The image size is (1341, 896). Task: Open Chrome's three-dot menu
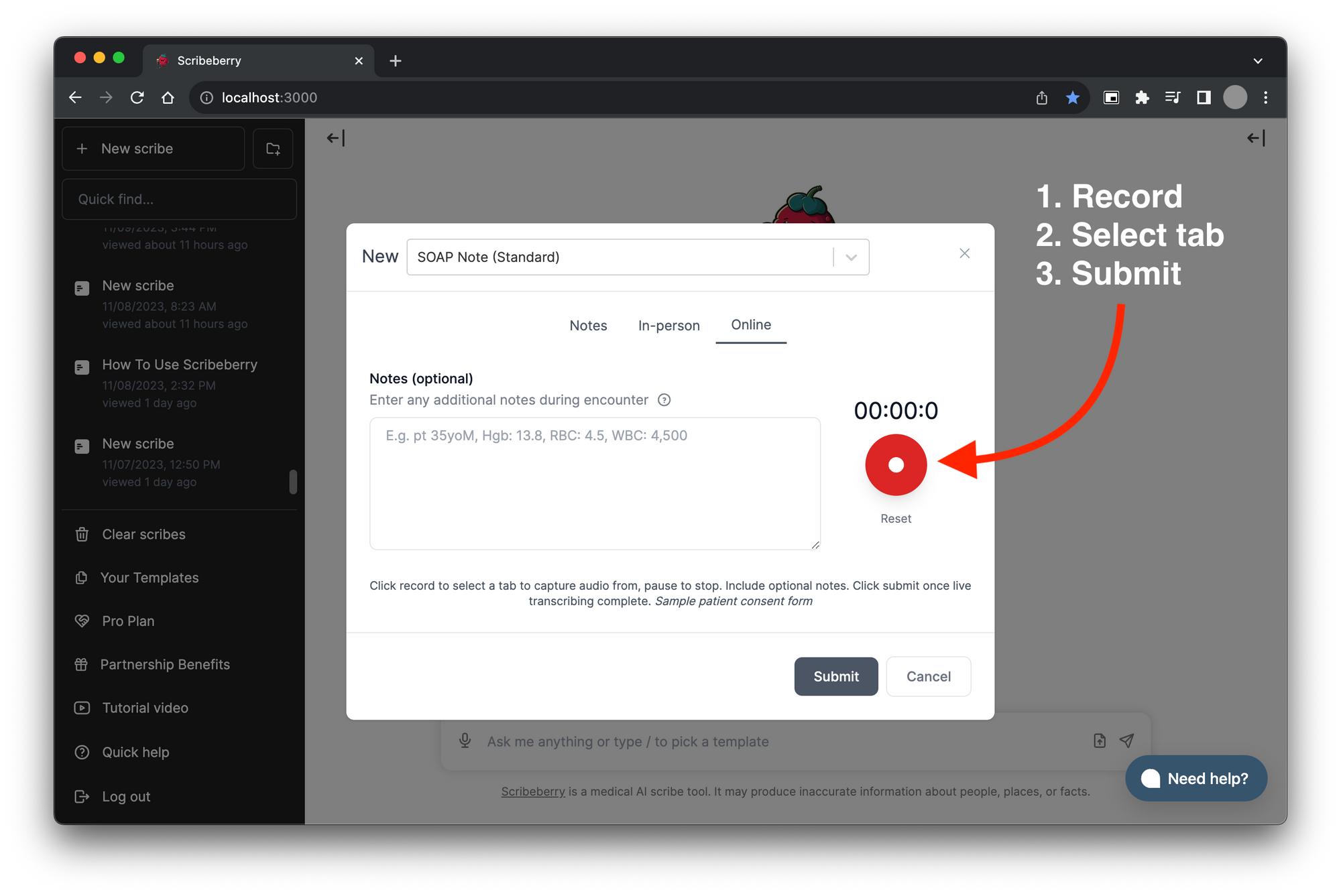[1266, 98]
